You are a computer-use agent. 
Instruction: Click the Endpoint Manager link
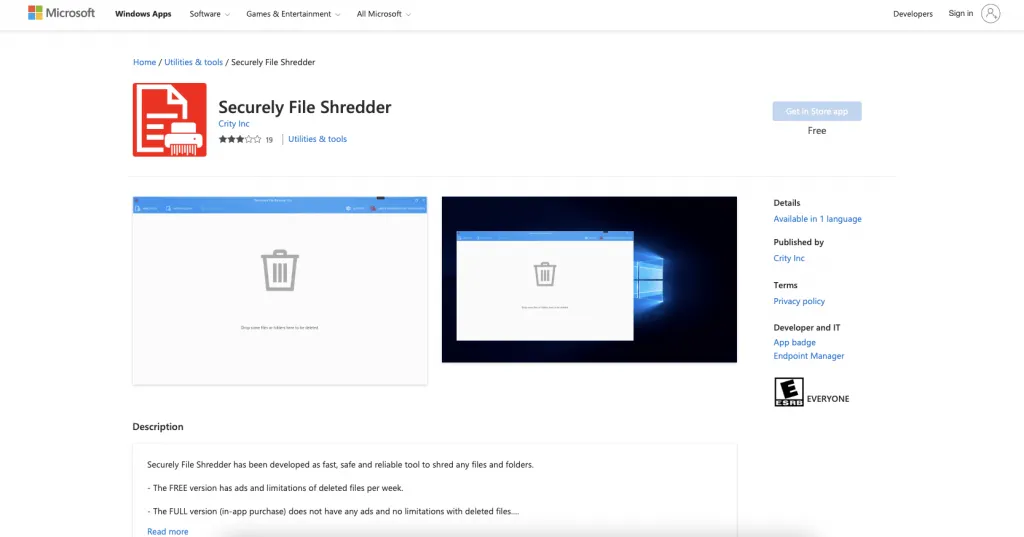point(808,356)
